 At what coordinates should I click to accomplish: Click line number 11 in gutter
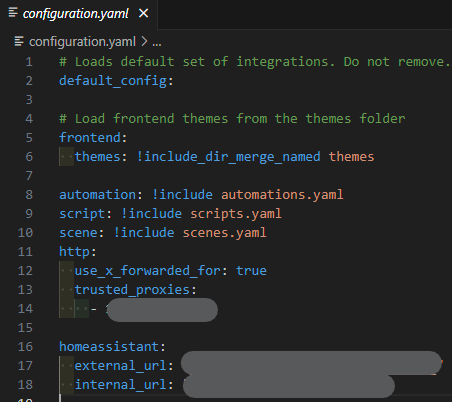point(25,252)
